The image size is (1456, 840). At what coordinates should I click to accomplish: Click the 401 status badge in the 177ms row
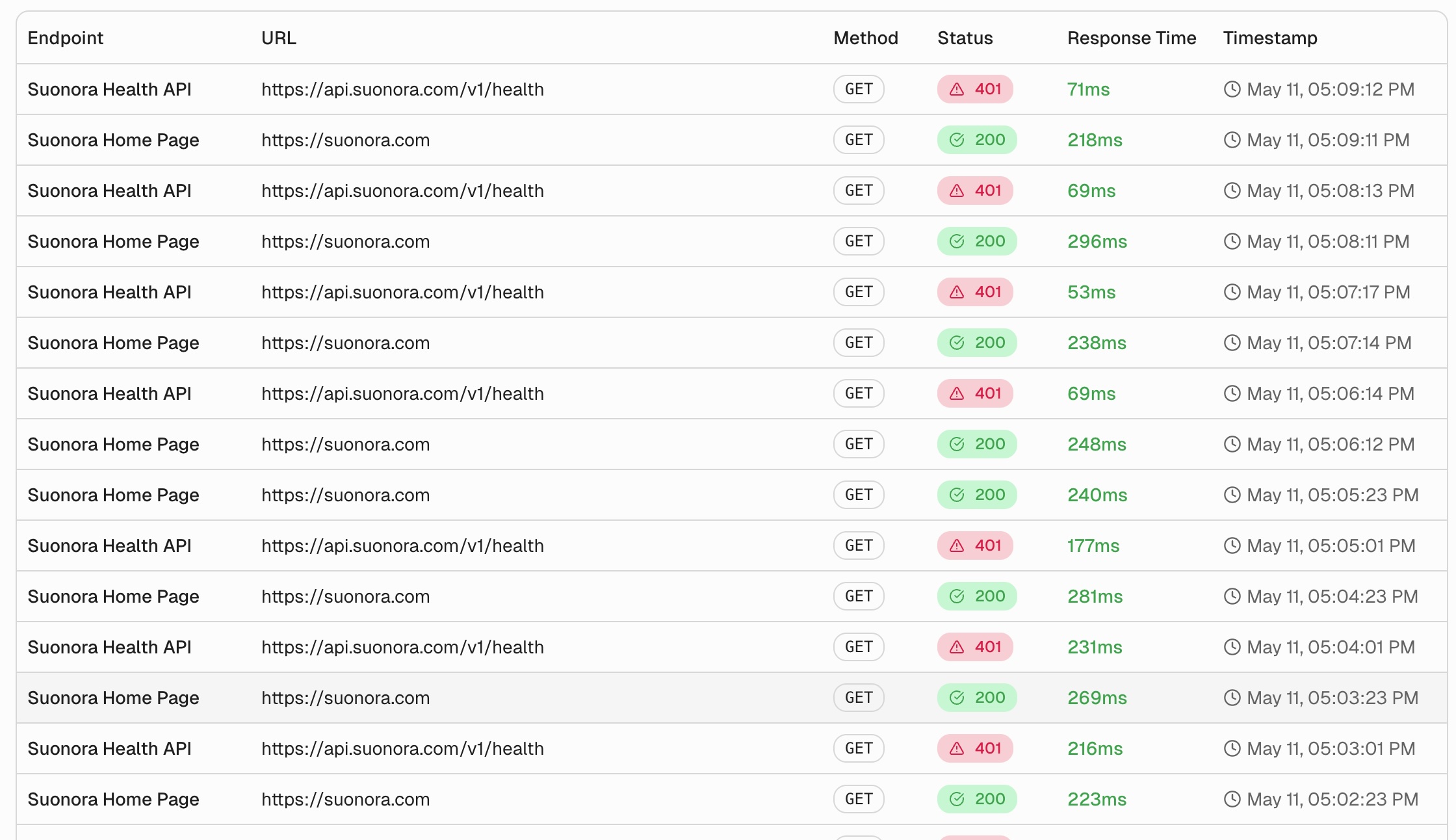point(975,545)
